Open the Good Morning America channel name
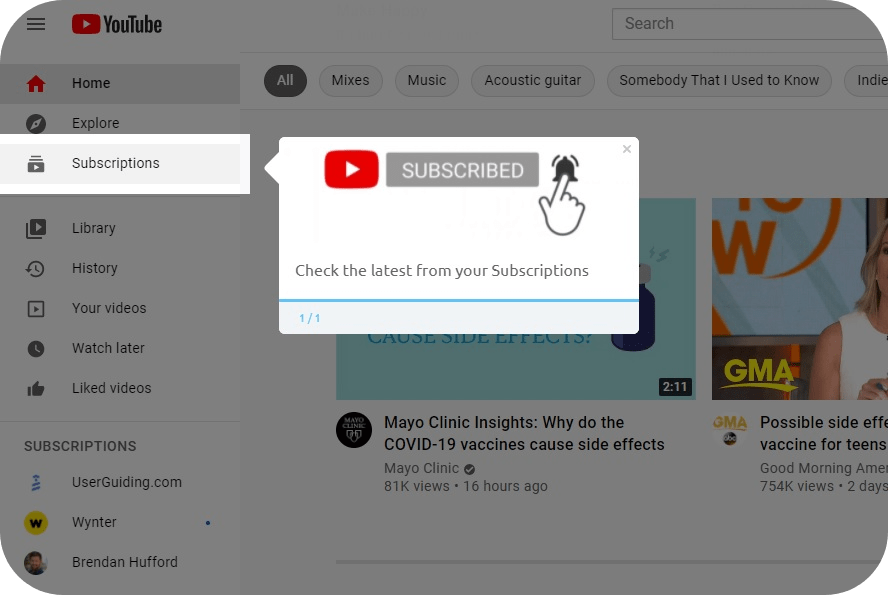Image resolution: width=888 pixels, height=595 pixels. 823,468
